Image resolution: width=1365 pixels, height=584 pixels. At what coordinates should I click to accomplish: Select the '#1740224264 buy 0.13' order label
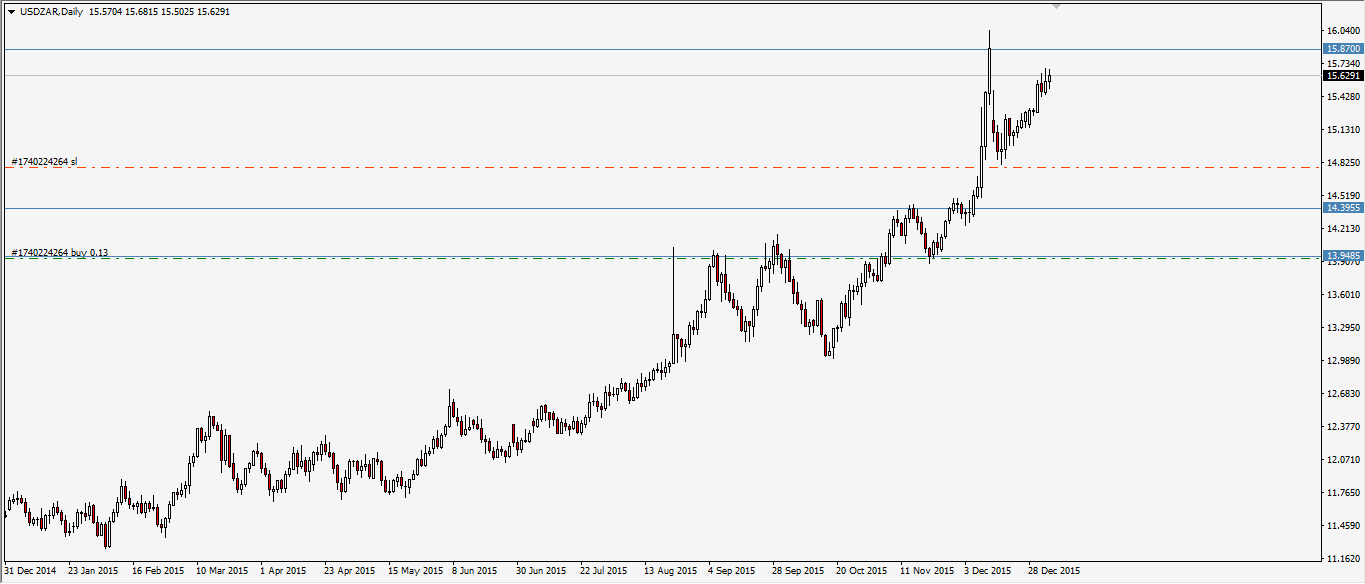point(60,253)
